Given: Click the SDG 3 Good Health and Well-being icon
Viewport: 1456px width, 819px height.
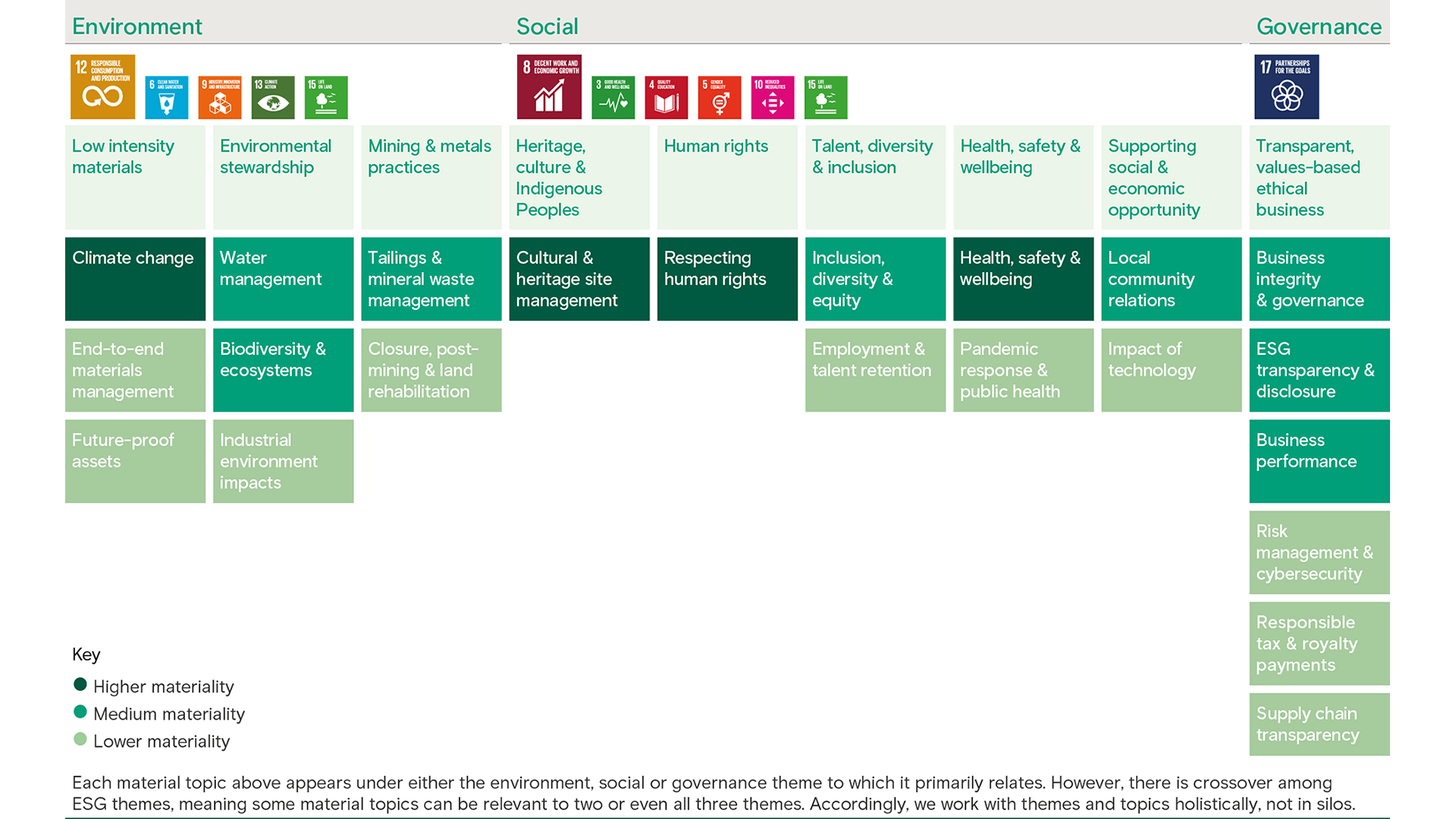Looking at the screenshot, I should pyautogui.click(x=613, y=97).
